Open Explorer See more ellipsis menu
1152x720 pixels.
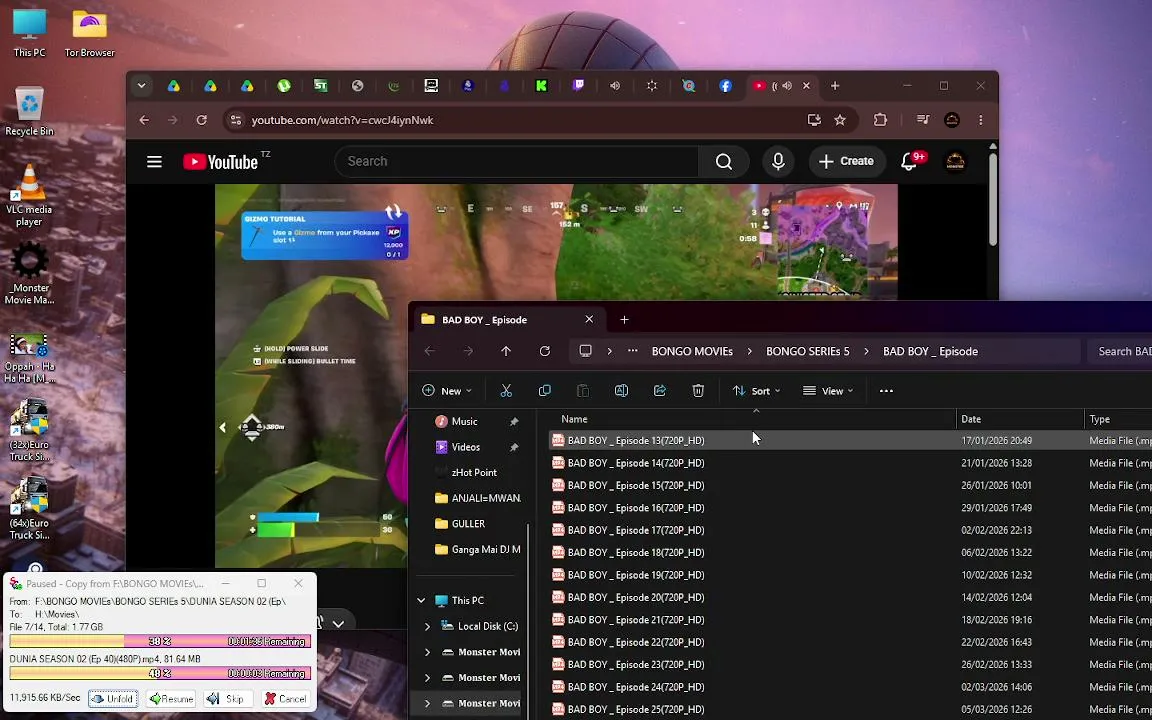[886, 391]
